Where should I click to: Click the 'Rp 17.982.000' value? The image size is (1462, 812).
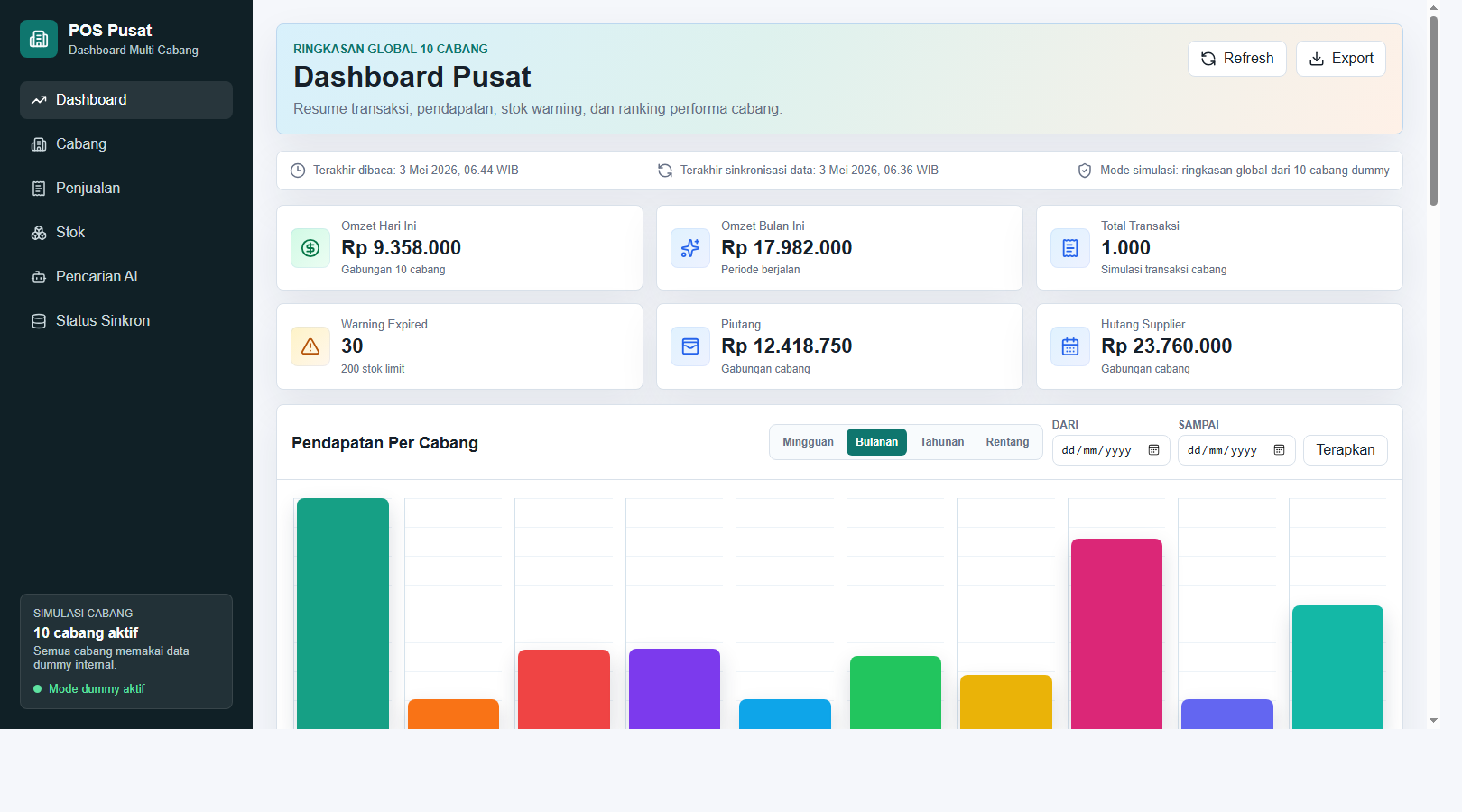coord(786,248)
